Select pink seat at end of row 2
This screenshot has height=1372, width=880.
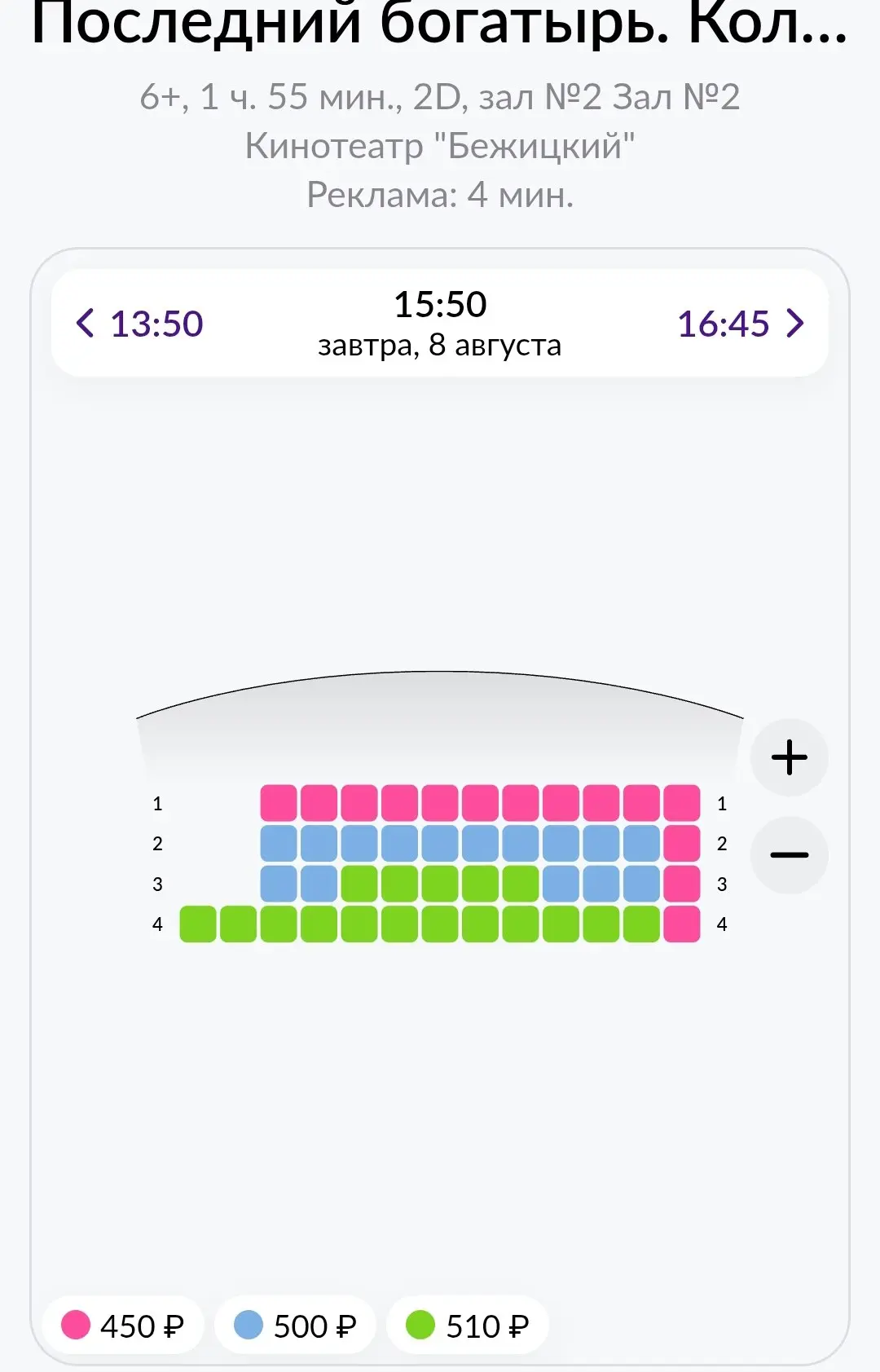point(682,843)
